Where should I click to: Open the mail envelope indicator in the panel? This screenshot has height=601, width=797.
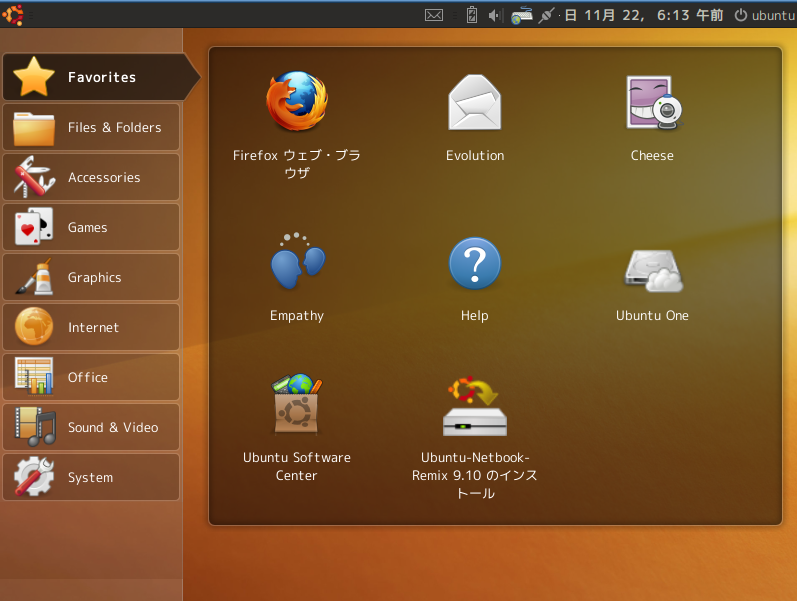click(x=434, y=15)
